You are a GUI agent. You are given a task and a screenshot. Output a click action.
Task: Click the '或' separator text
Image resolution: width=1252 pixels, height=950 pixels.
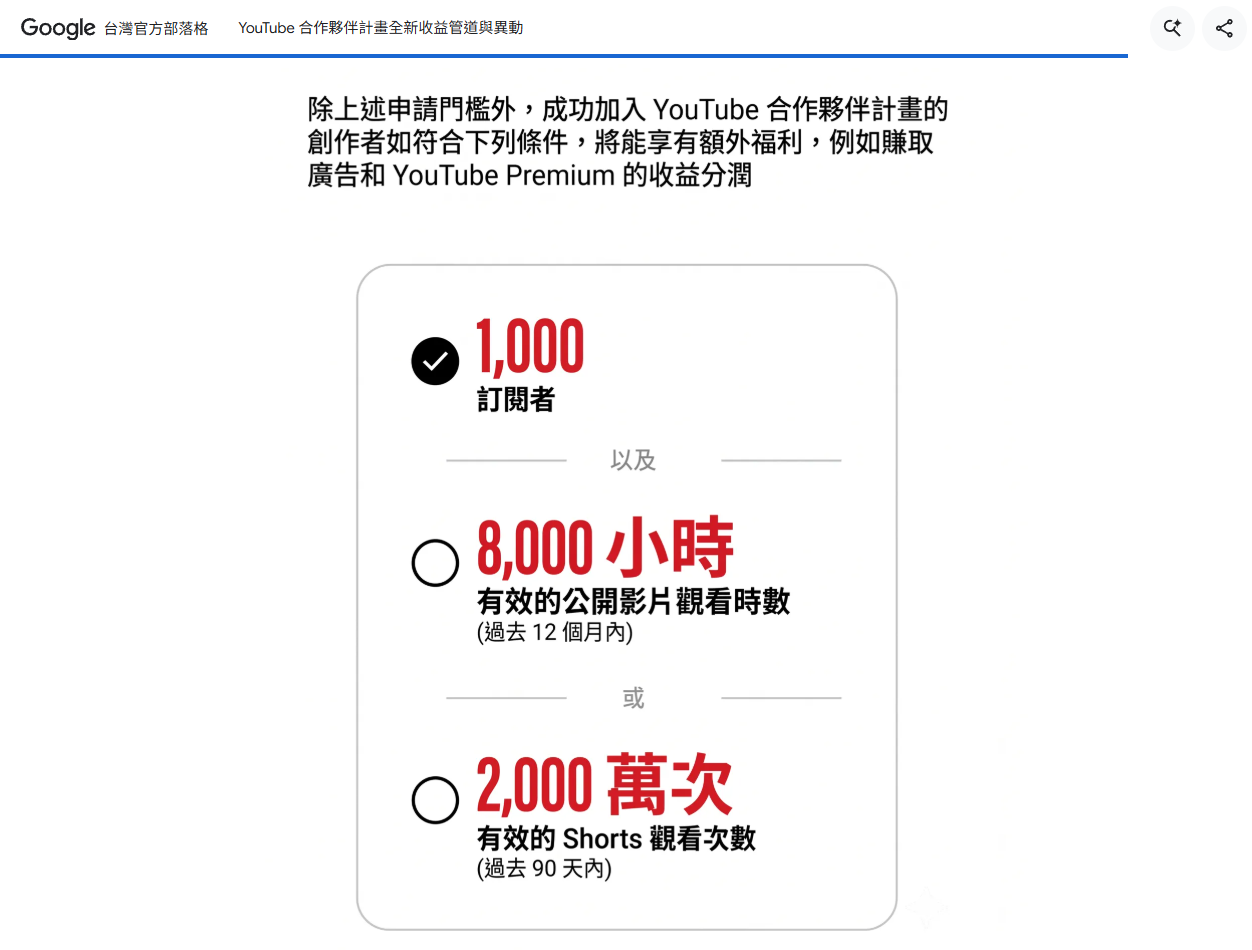633,697
